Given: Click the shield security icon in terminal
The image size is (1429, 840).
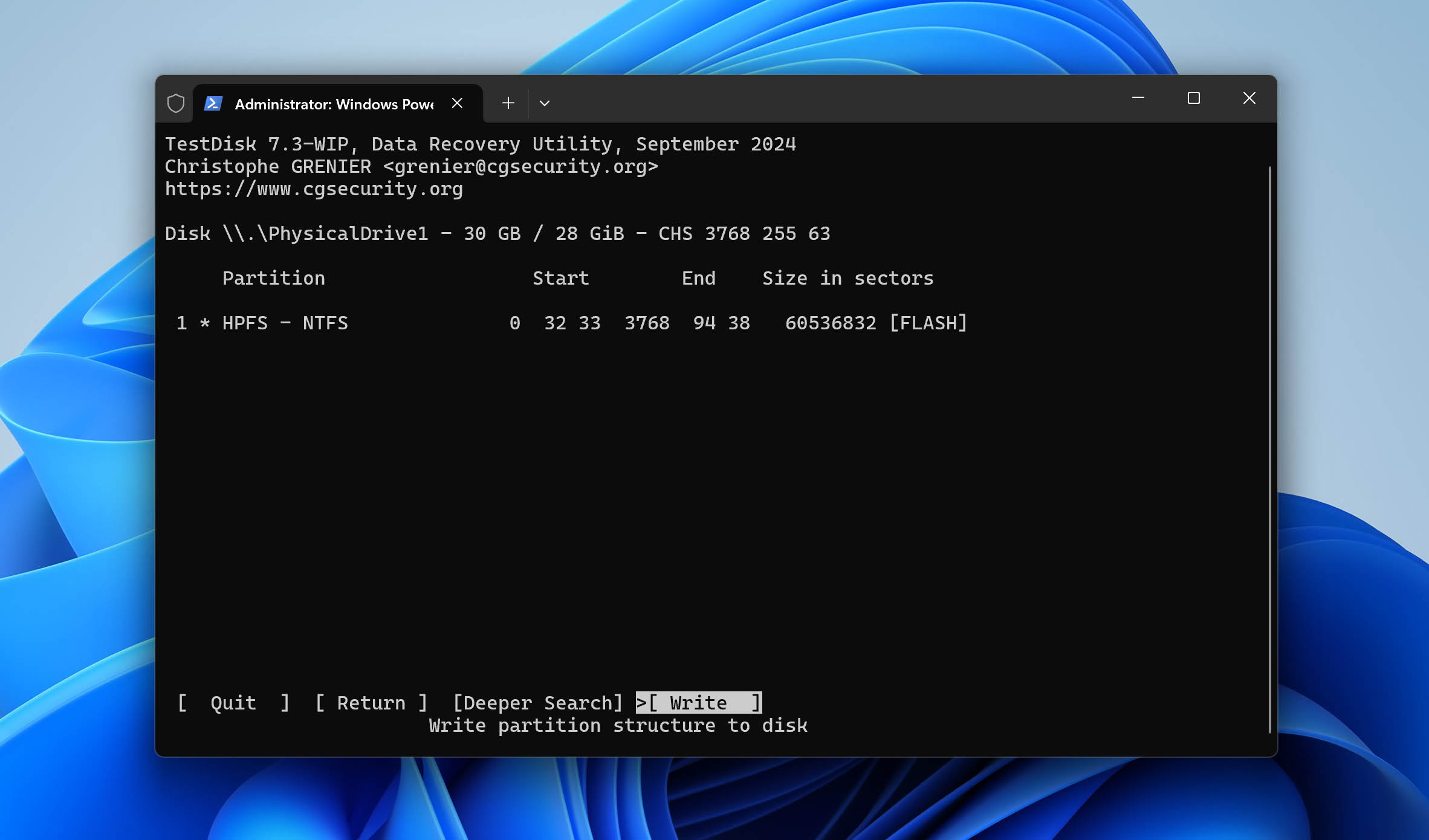Looking at the screenshot, I should tap(176, 102).
